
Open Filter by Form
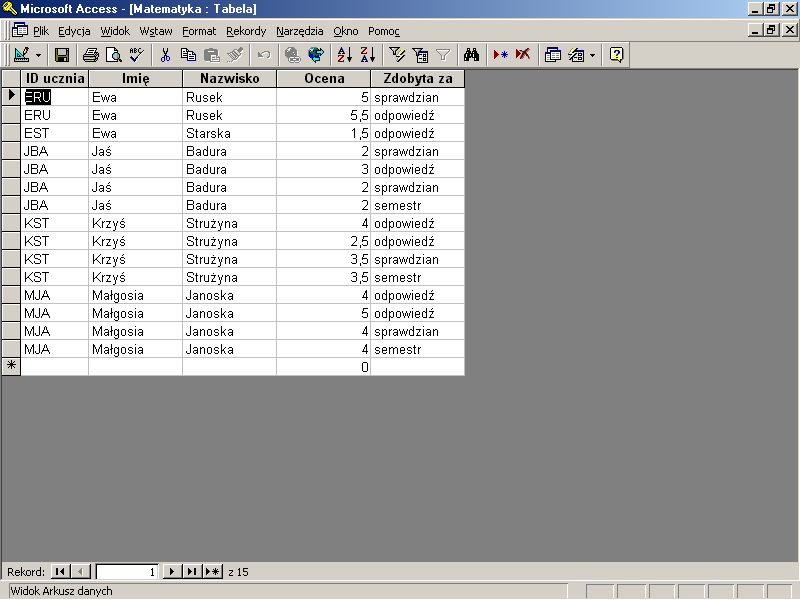point(420,55)
